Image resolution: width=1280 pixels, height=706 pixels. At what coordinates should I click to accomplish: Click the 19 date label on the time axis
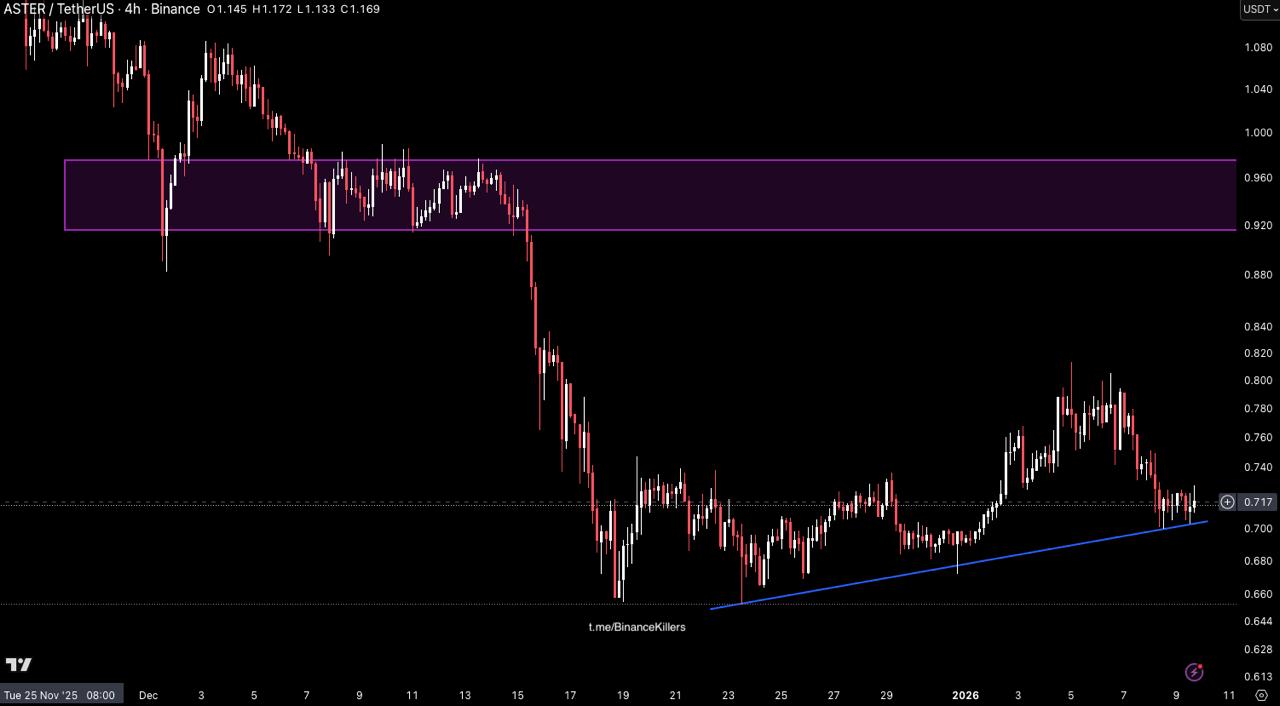coord(623,695)
